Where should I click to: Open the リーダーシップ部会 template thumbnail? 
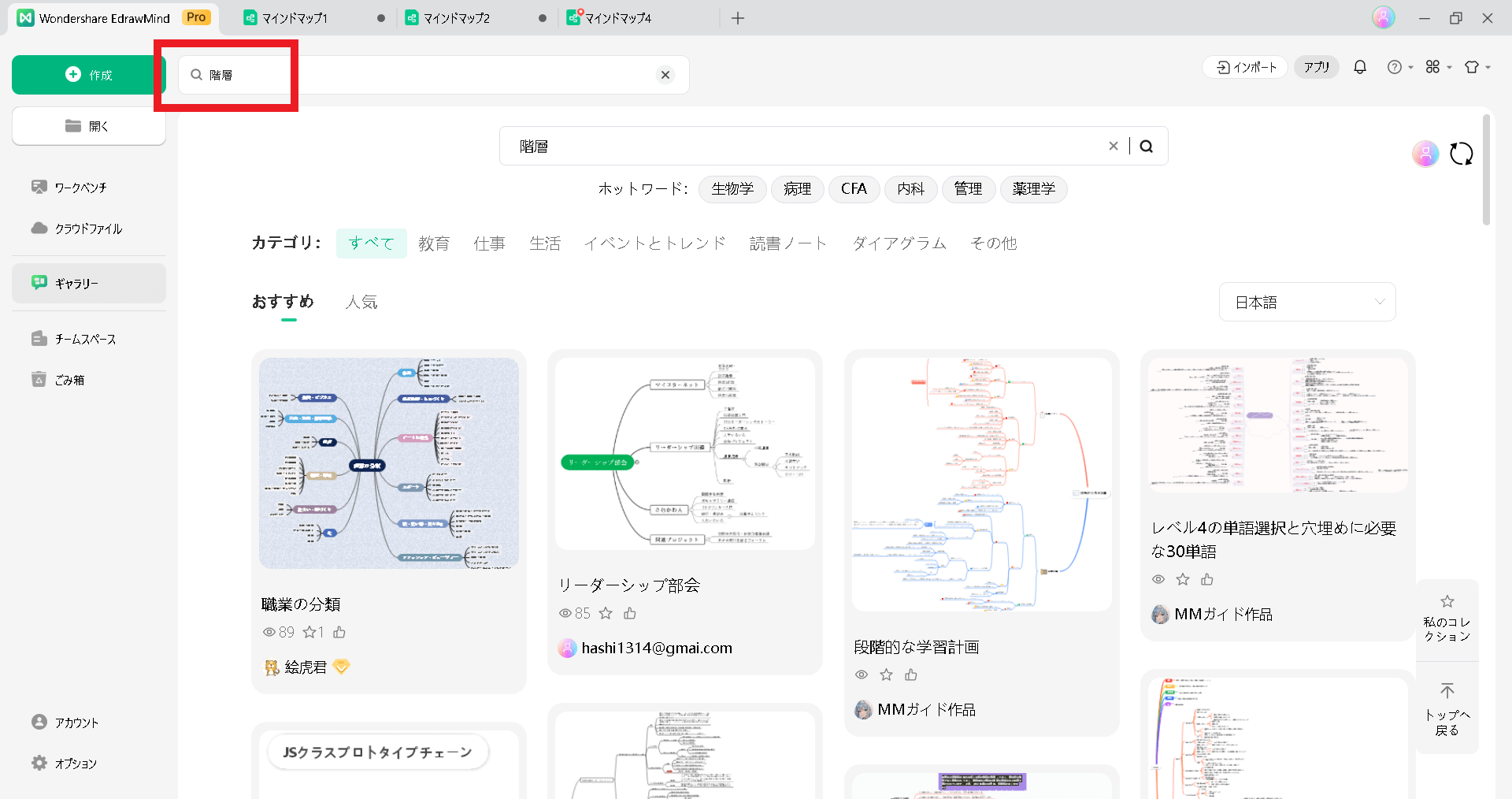click(685, 454)
